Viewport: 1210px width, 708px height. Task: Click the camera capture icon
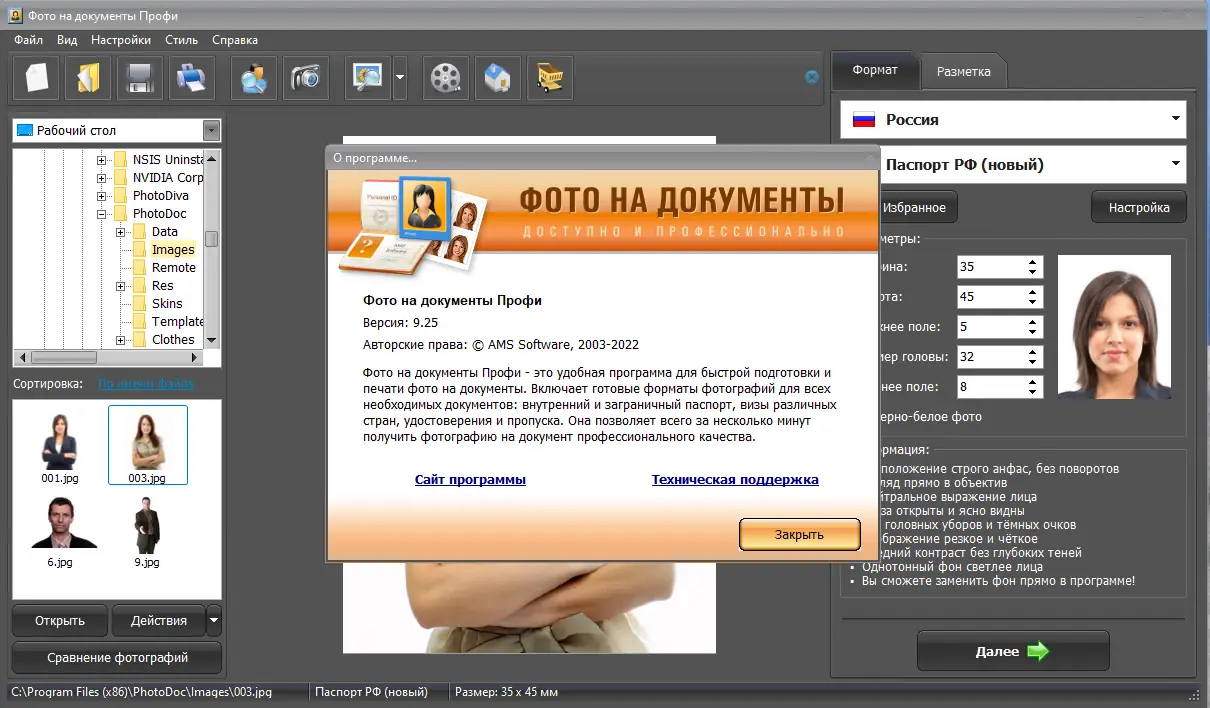pyautogui.click(x=305, y=77)
